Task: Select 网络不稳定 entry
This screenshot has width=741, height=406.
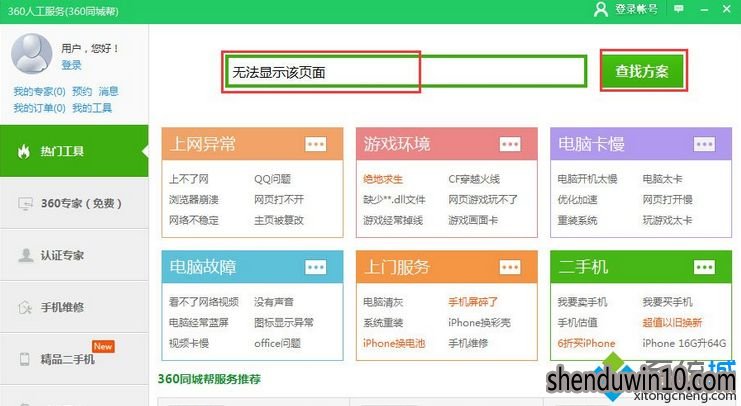Action: 194,220
